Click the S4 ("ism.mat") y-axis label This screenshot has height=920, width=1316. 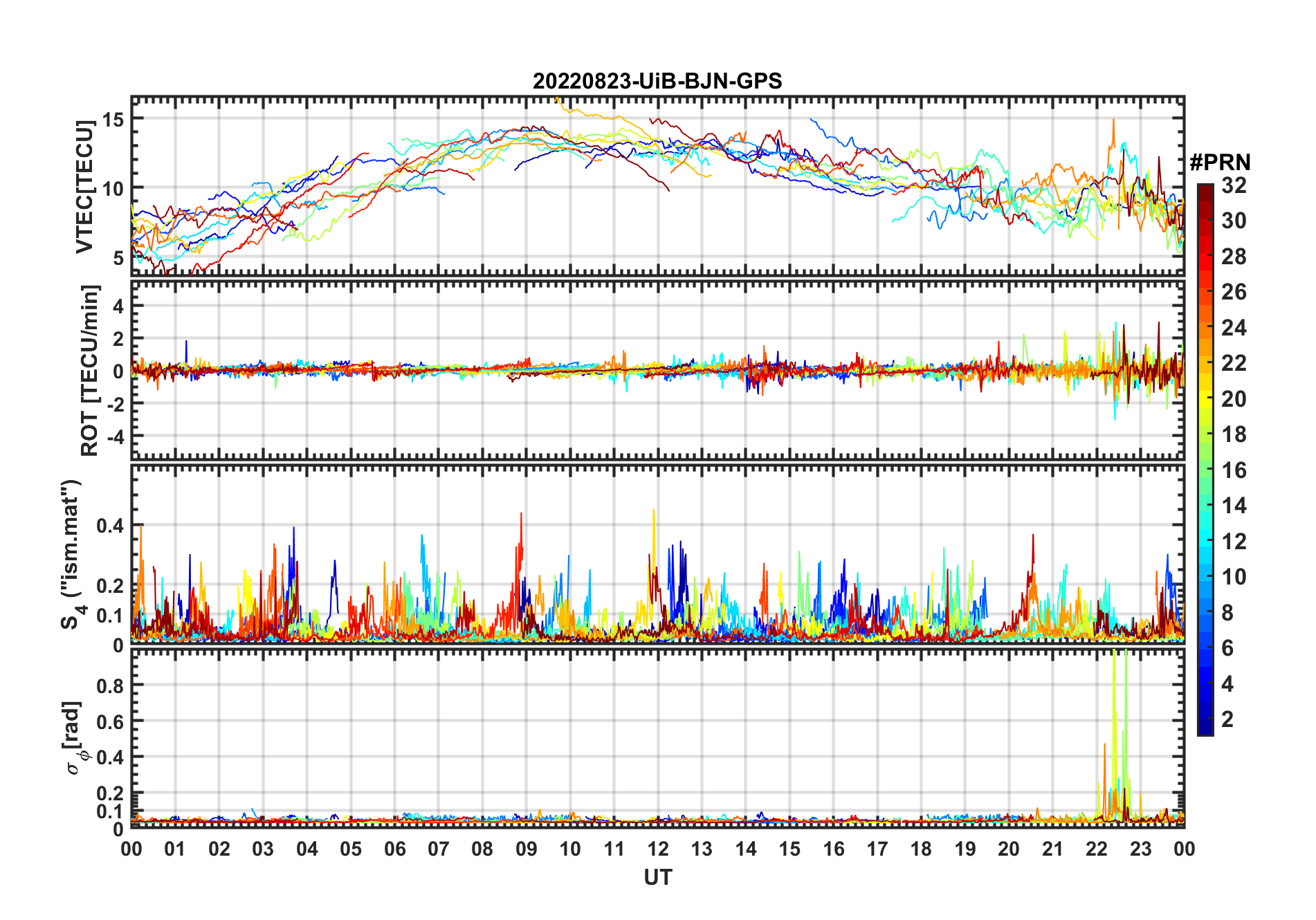72,555
